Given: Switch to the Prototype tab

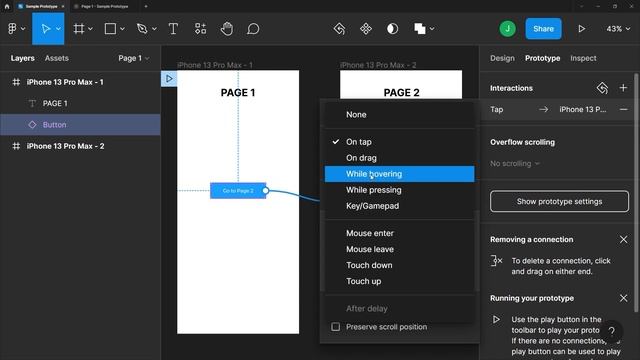Looking at the screenshot, I should tap(542, 58).
